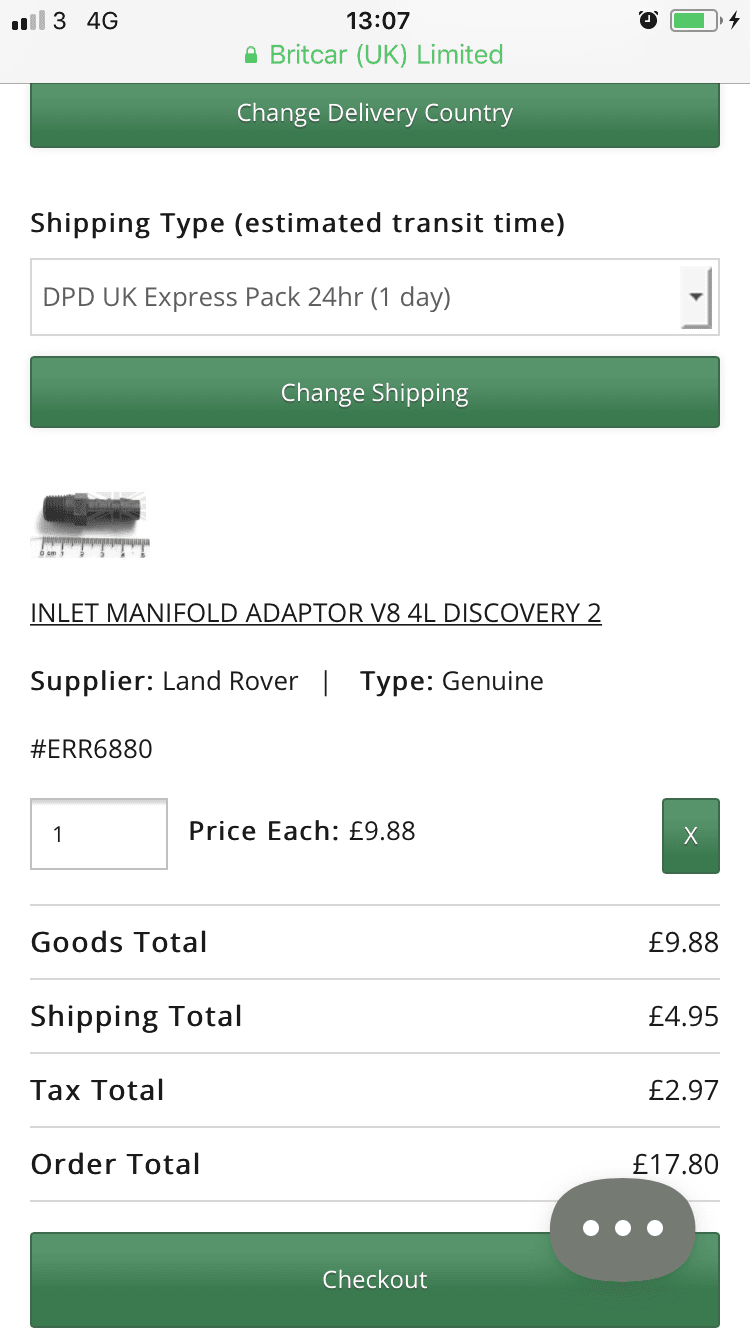Tap the 4G network indicator
Screen dimensions: 750x1334
(103, 20)
